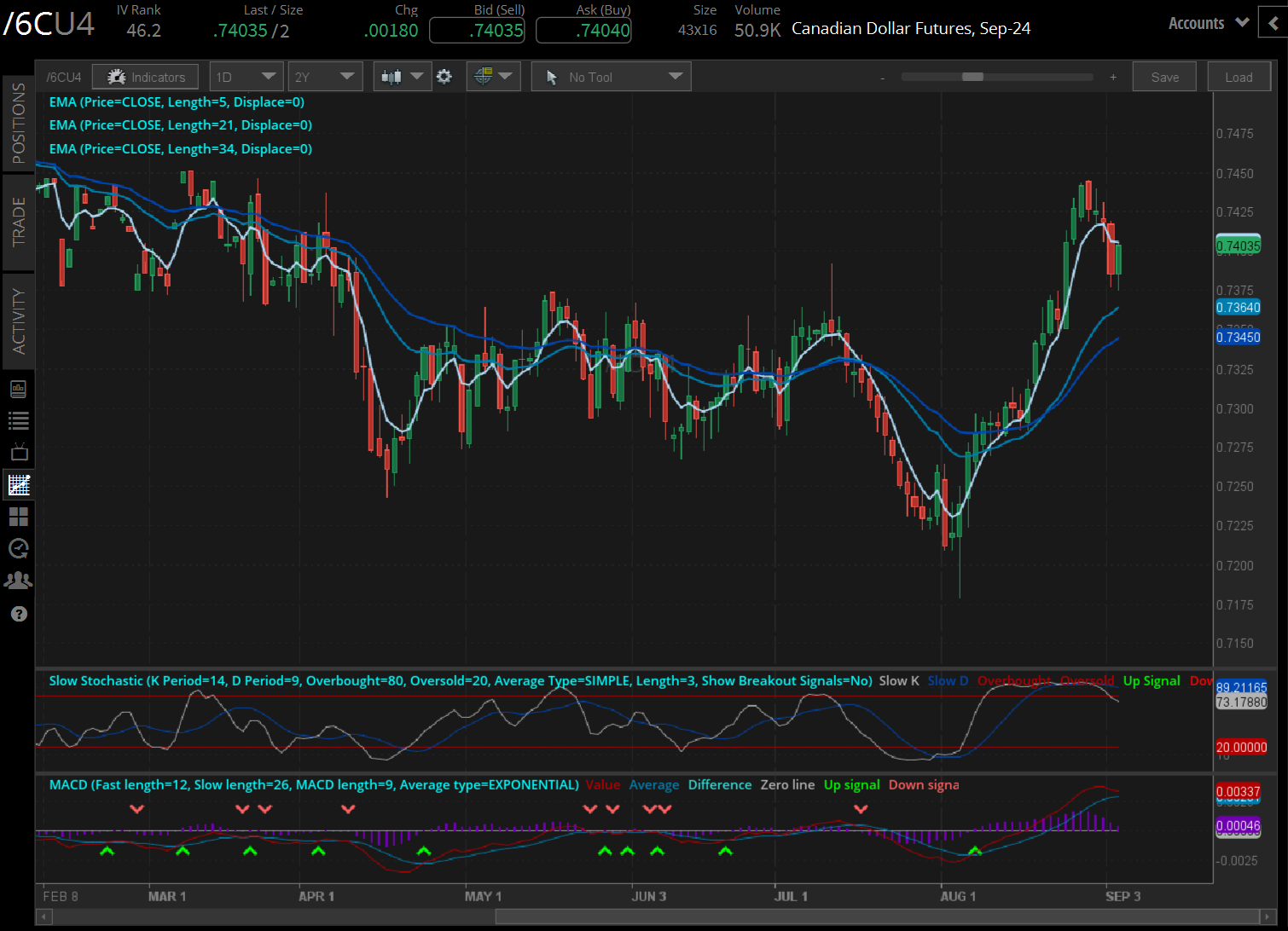Click the Help question mark icon
The height and width of the screenshot is (931, 1288).
(19, 613)
